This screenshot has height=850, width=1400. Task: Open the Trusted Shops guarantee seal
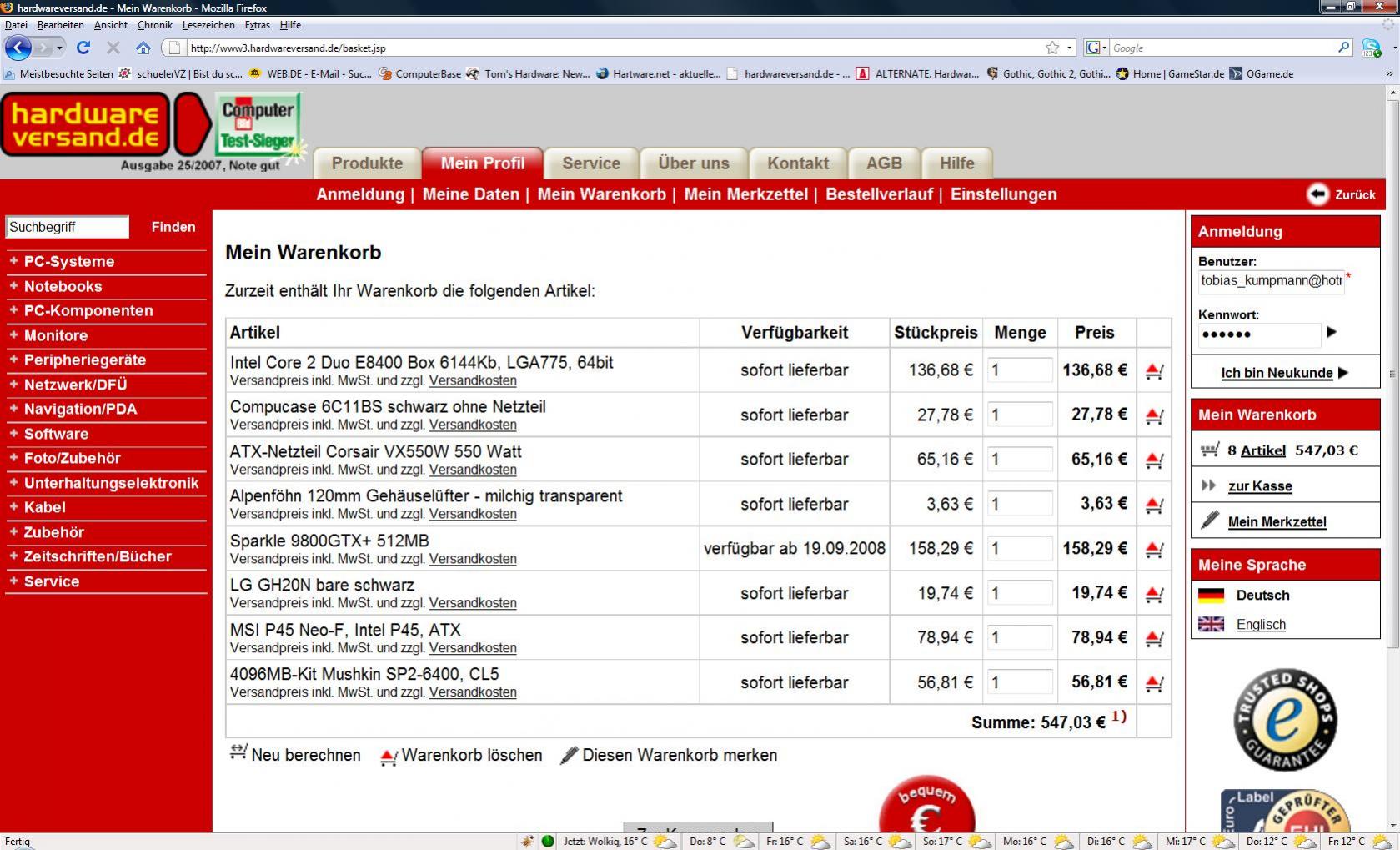[x=1285, y=719]
